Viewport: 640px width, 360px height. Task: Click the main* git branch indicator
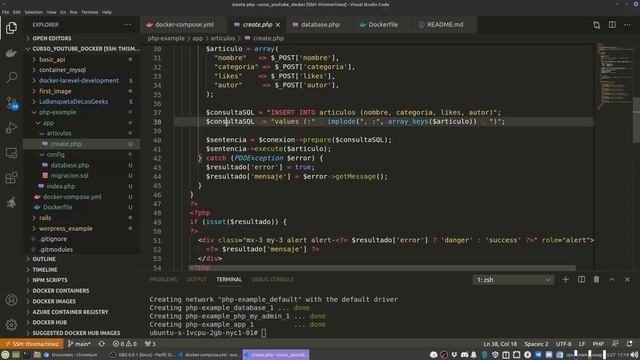[x=79, y=344]
